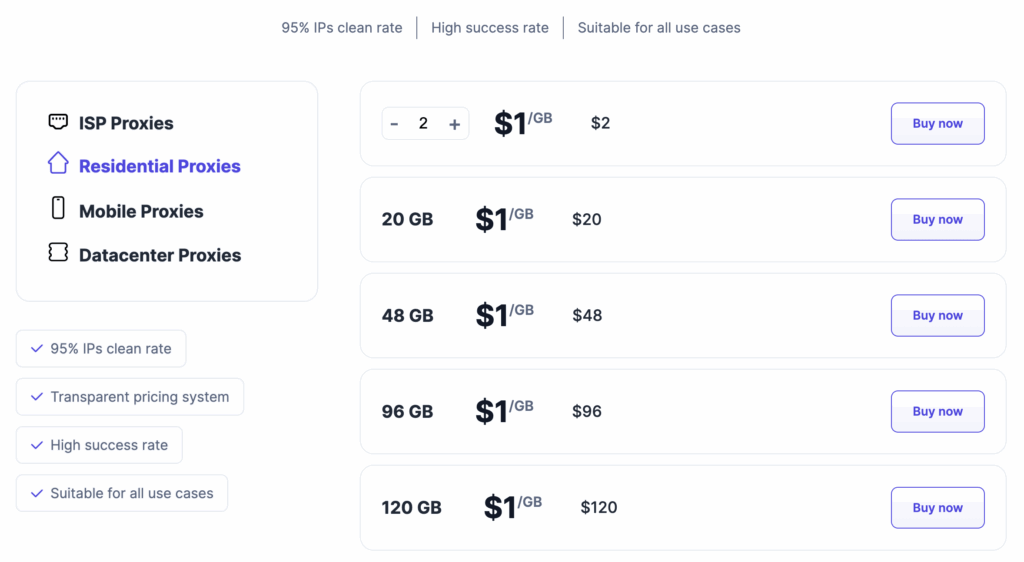The width and height of the screenshot is (1024, 562).
Task: Click checkmark beside Suitable for all use cases
Action: pos(37,493)
